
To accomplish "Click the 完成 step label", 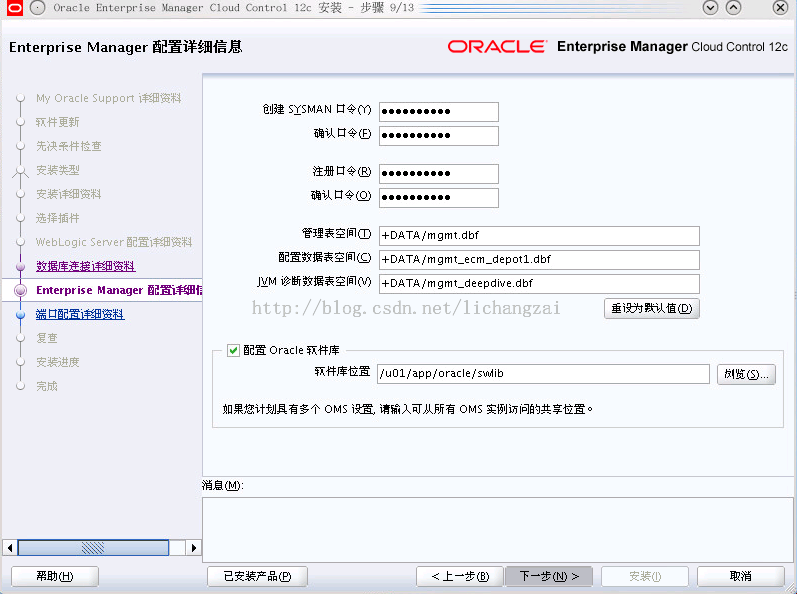I will (x=47, y=386).
